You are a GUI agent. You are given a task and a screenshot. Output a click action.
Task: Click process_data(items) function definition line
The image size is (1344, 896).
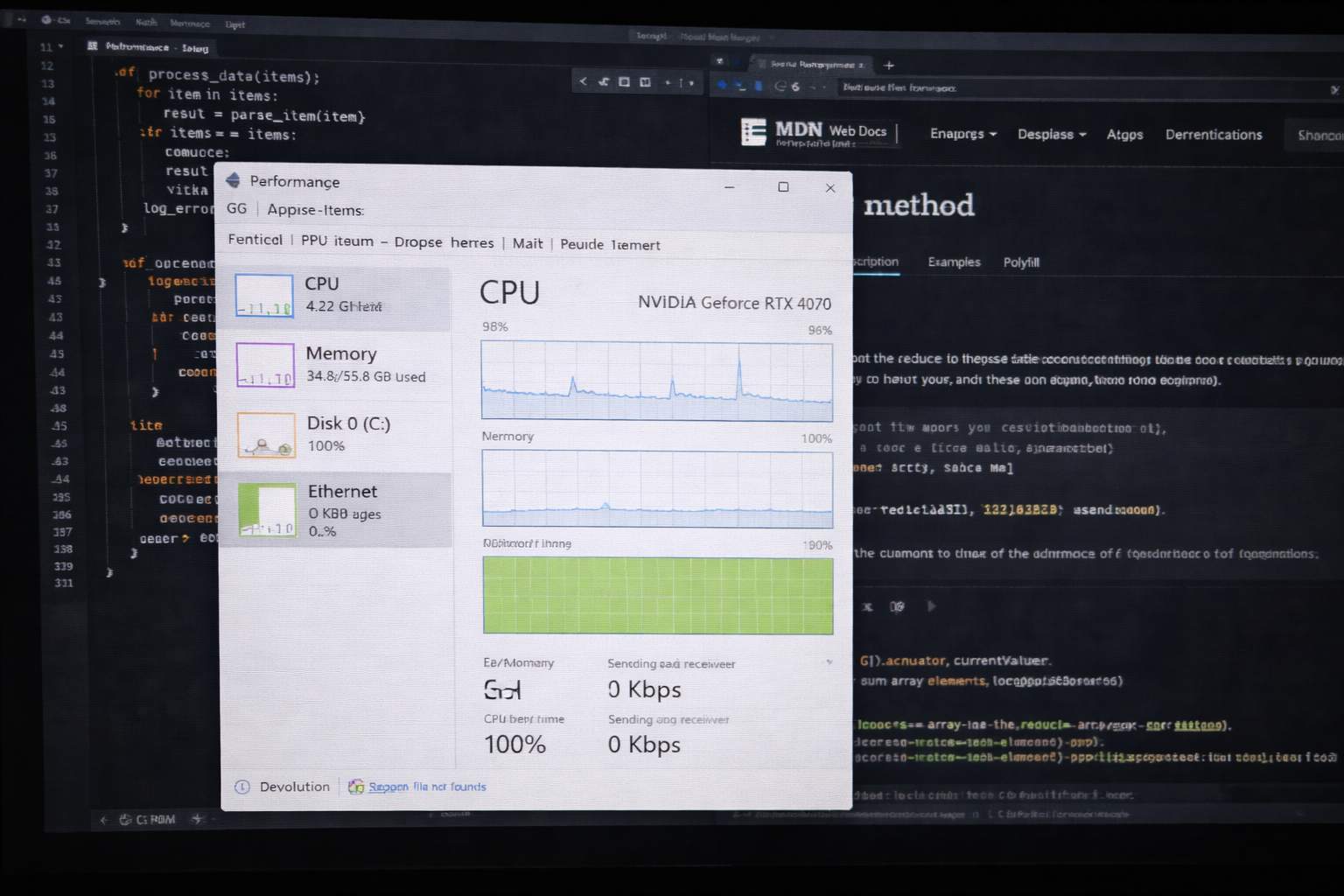(219, 75)
